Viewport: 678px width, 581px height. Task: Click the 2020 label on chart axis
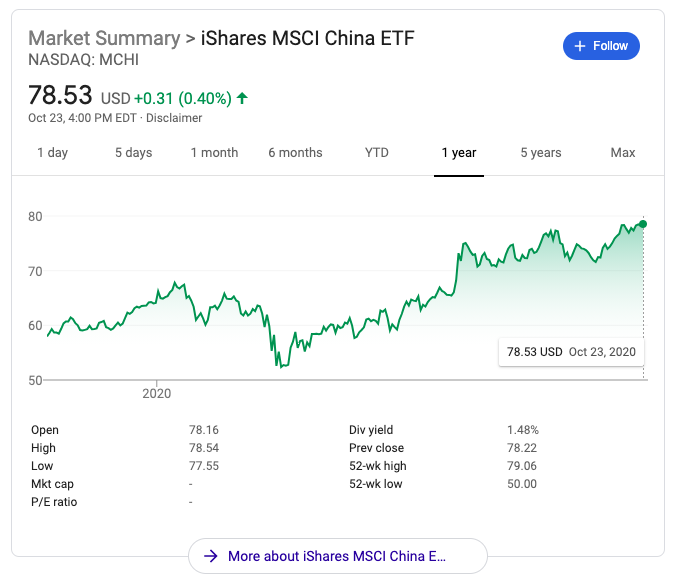(156, 393)
